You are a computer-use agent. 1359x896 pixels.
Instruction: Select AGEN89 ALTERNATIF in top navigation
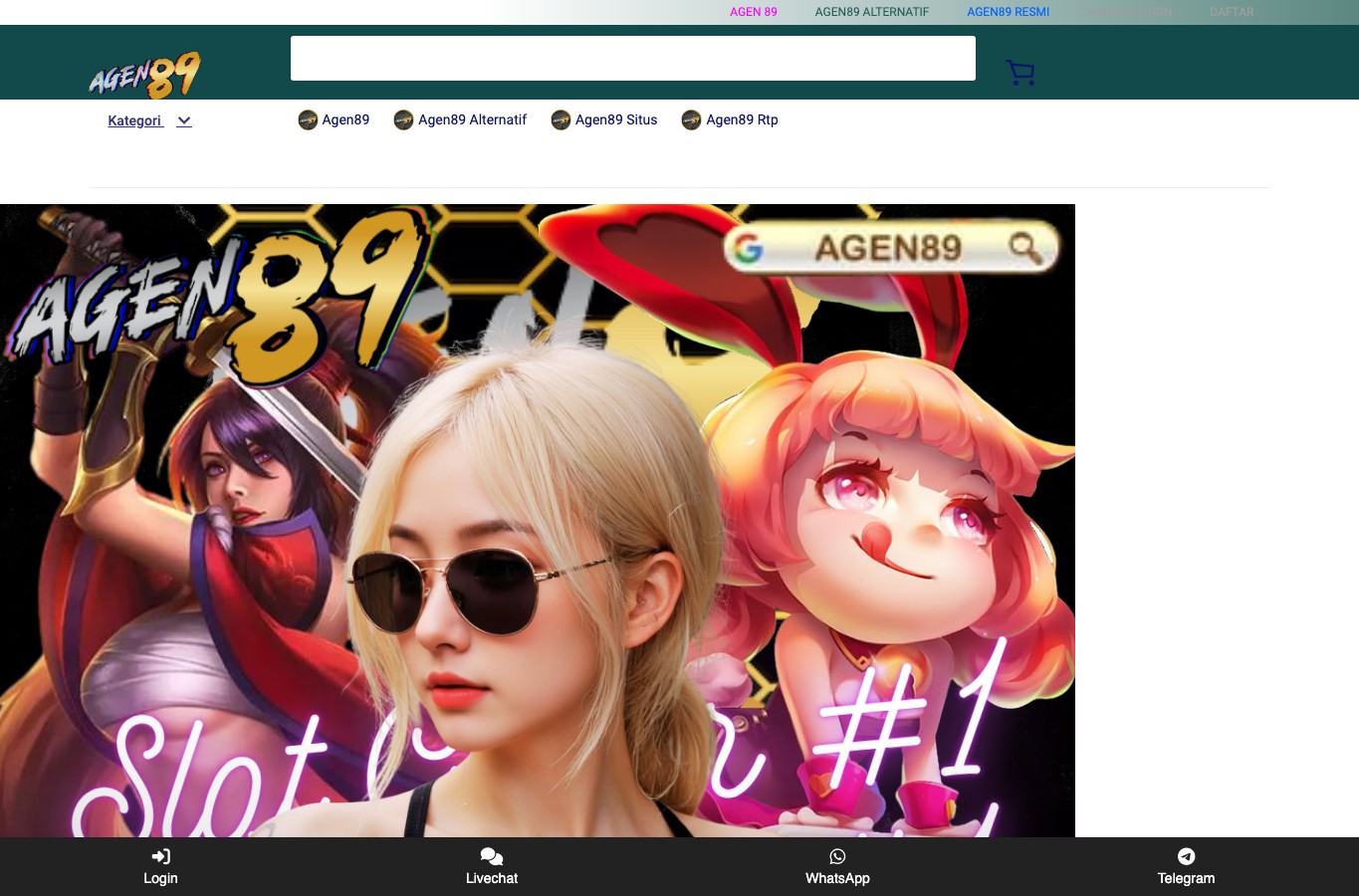[872, 12]
